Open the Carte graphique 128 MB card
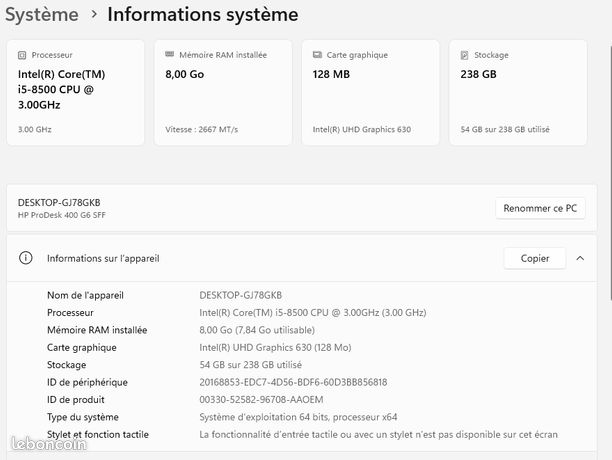 click(x=370, y=93)
